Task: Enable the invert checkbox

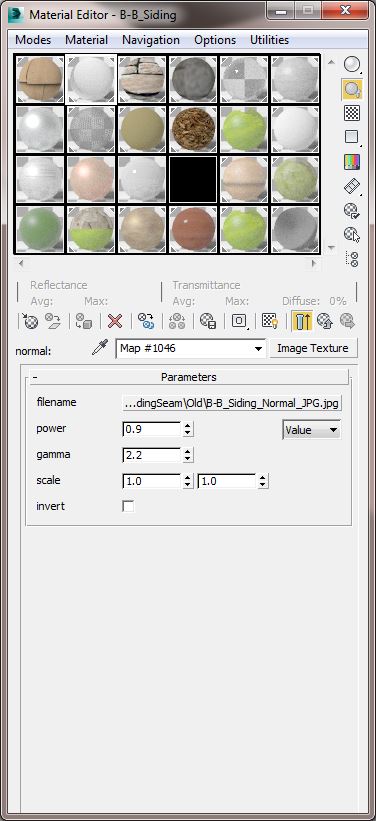Action: point(128,506)
